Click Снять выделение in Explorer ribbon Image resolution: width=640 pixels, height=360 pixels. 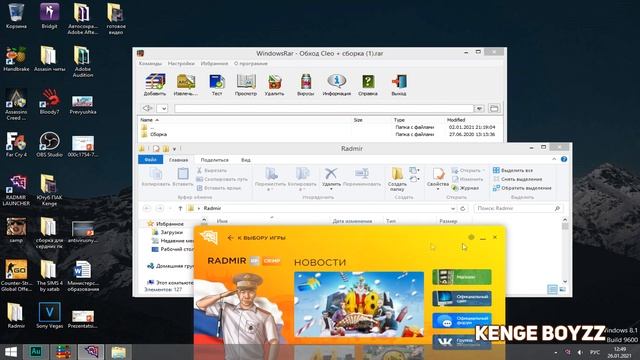tap(518, 179)
